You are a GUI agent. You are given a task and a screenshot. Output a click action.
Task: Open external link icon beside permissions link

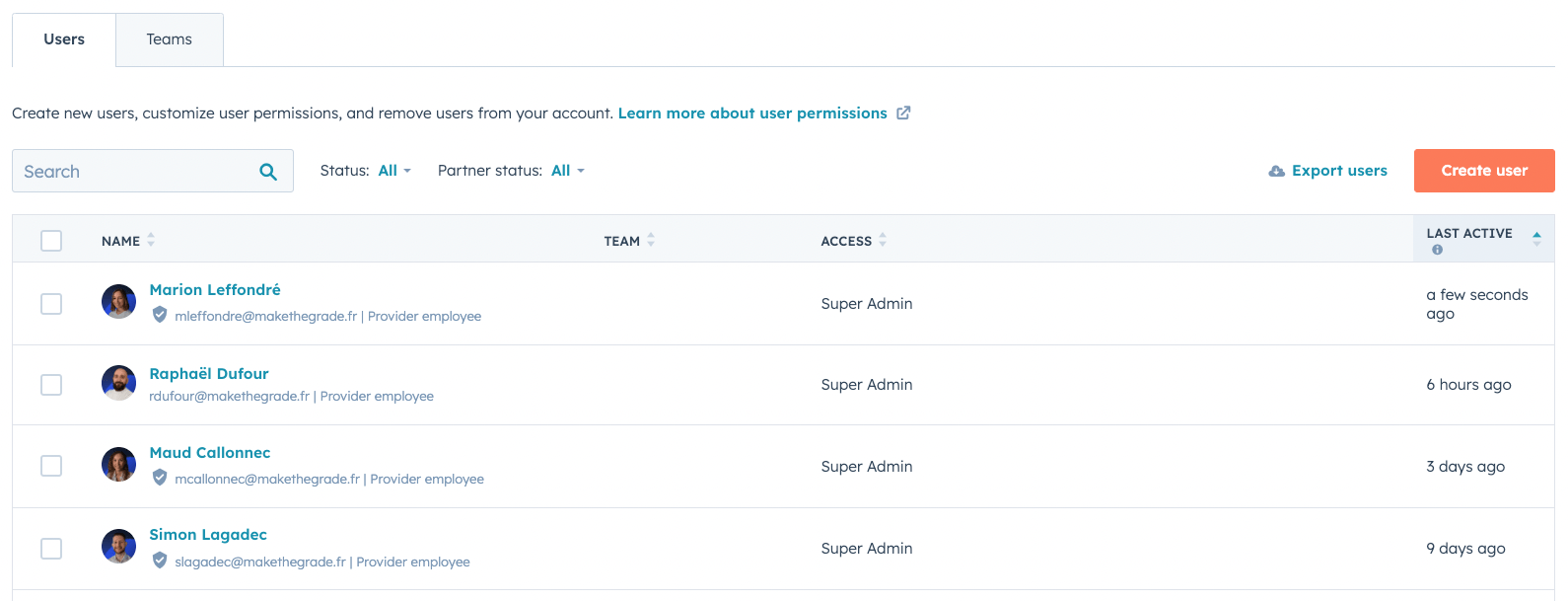903,113
